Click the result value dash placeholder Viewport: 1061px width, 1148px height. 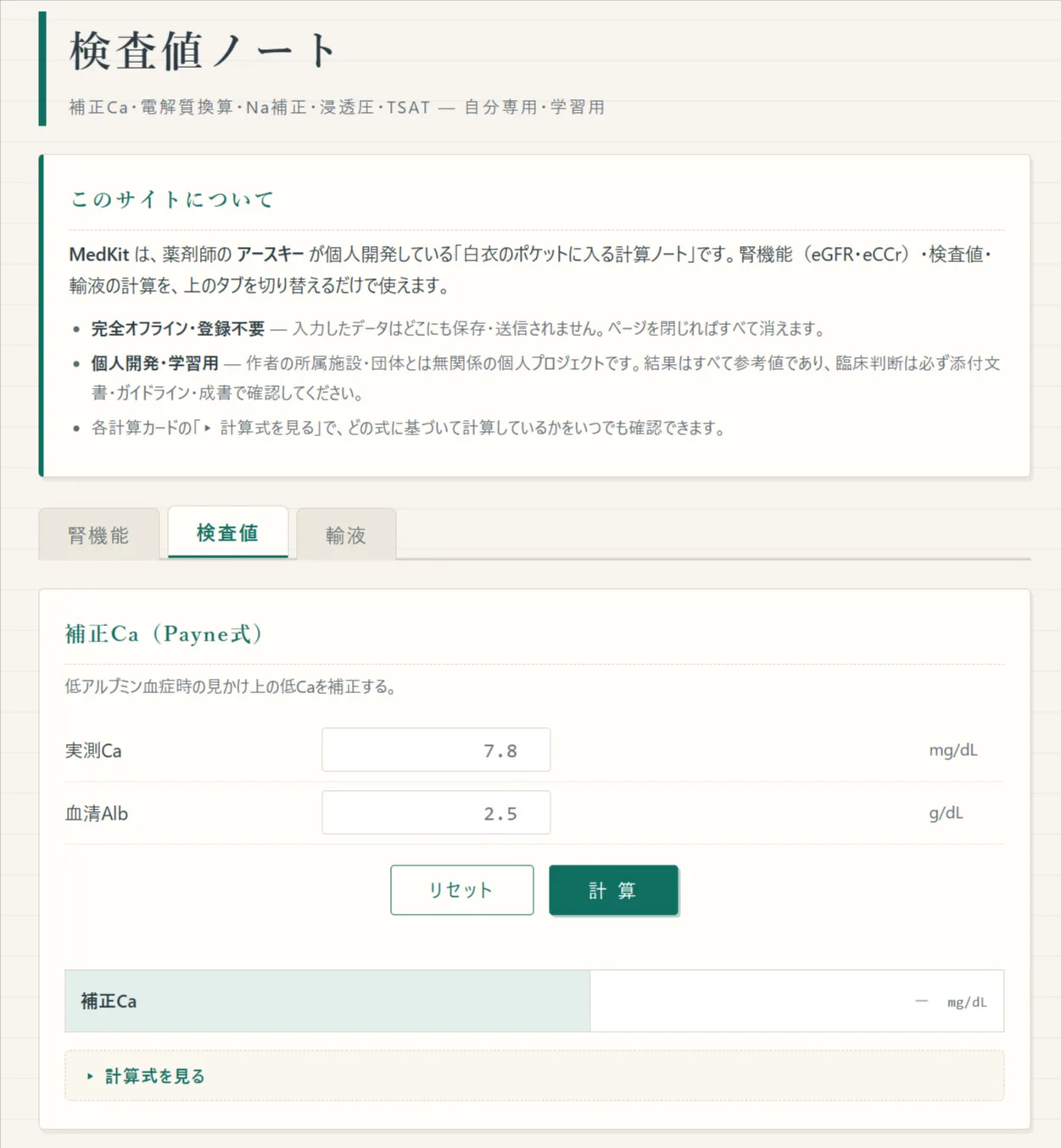921,1001
